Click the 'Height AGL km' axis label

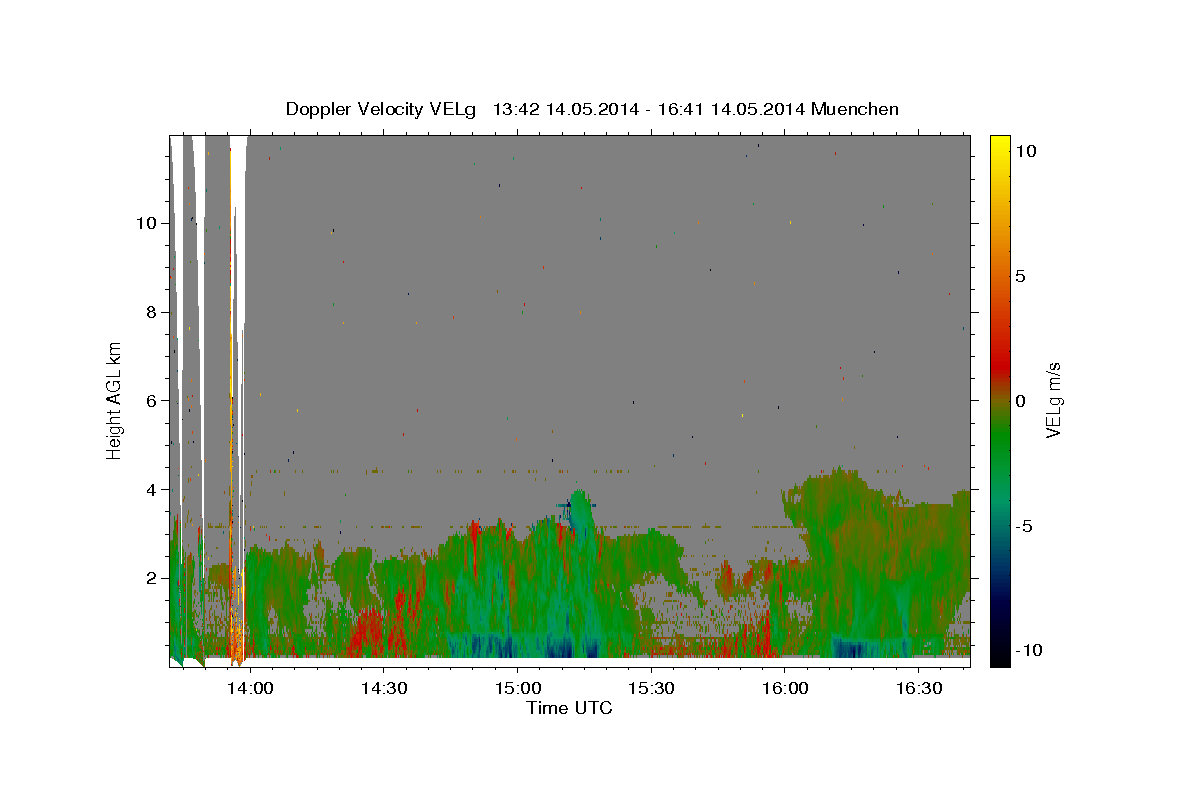tap(115, 400)
